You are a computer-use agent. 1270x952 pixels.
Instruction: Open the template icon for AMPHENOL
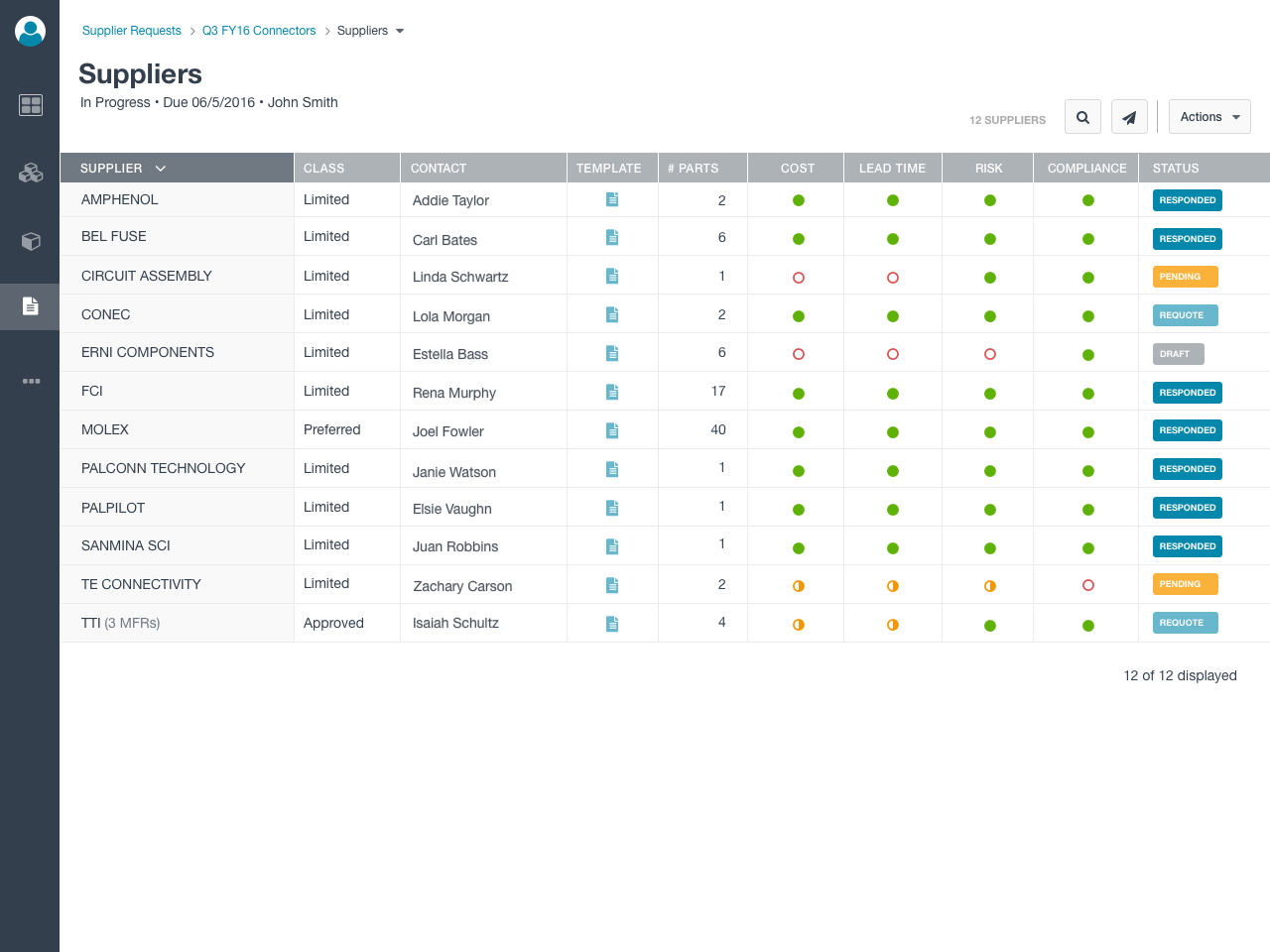point(612,199)
